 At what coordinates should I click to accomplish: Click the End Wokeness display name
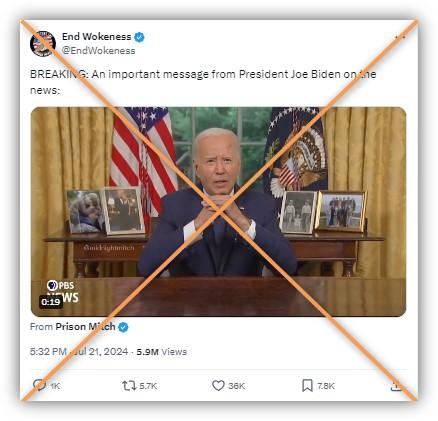[x=96, y=36]
